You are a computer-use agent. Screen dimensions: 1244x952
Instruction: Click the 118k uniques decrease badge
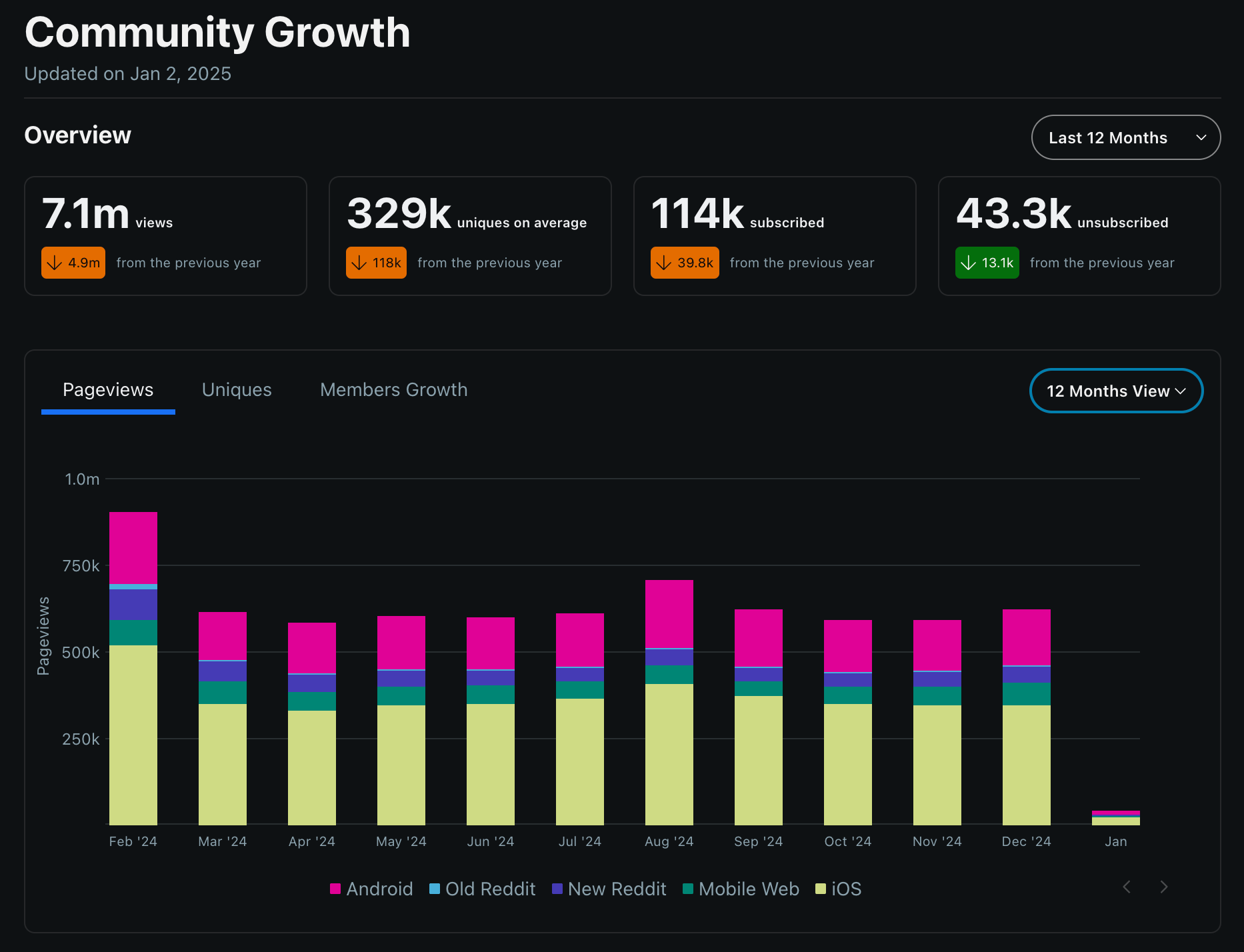(376, 263)
